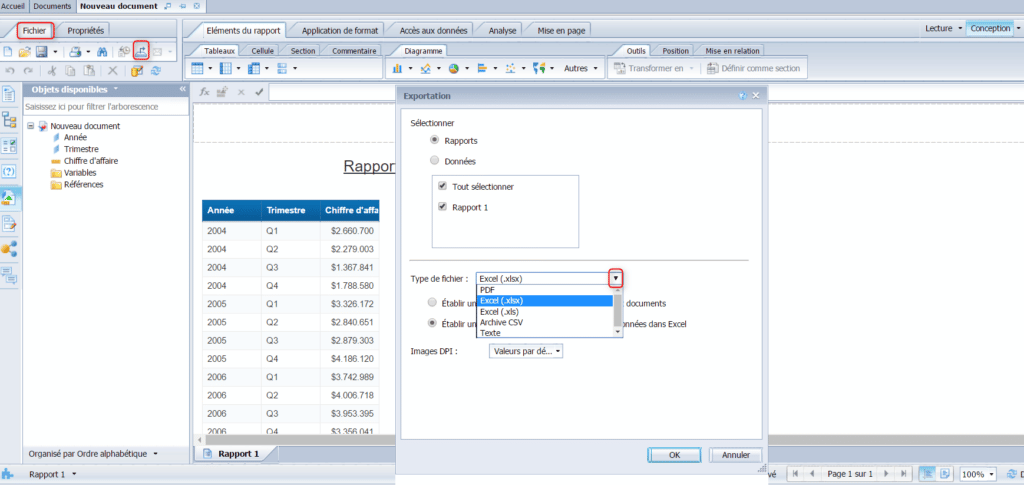Print the report with printer icon
Screen dimensions: 1024x485
pos(76,51)
